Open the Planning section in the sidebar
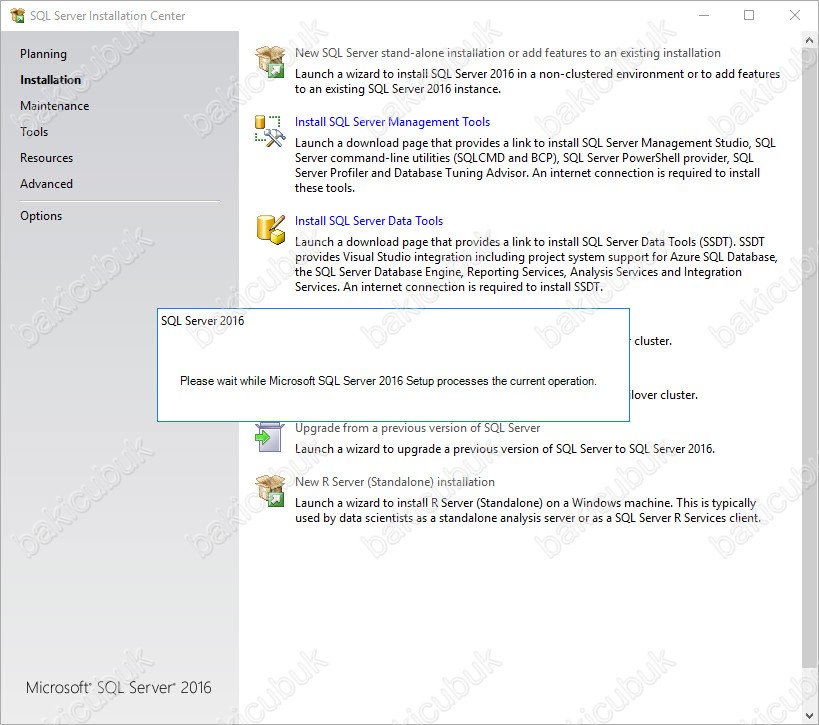The width and height of the screenshot is (819, 725). [x=43, y=54]
